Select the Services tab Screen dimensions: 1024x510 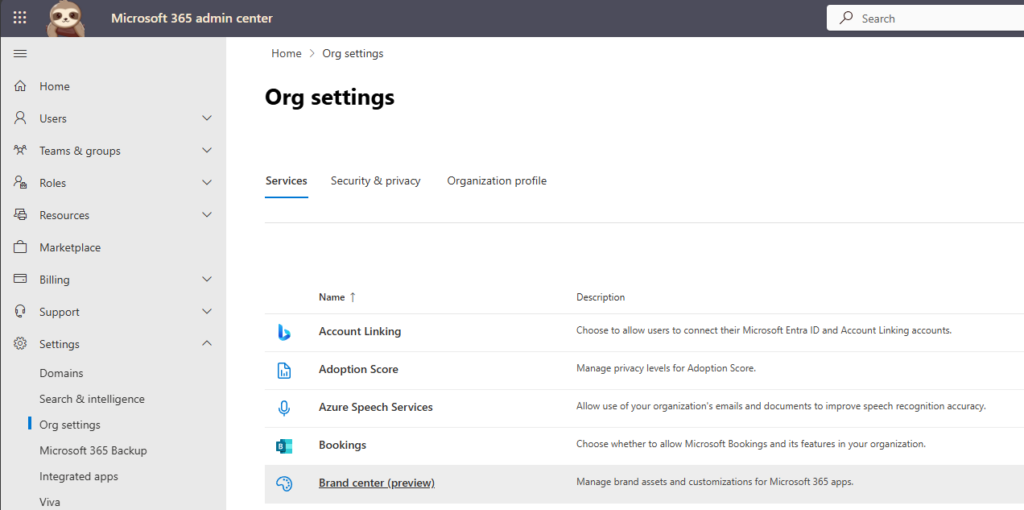[286, 181]
